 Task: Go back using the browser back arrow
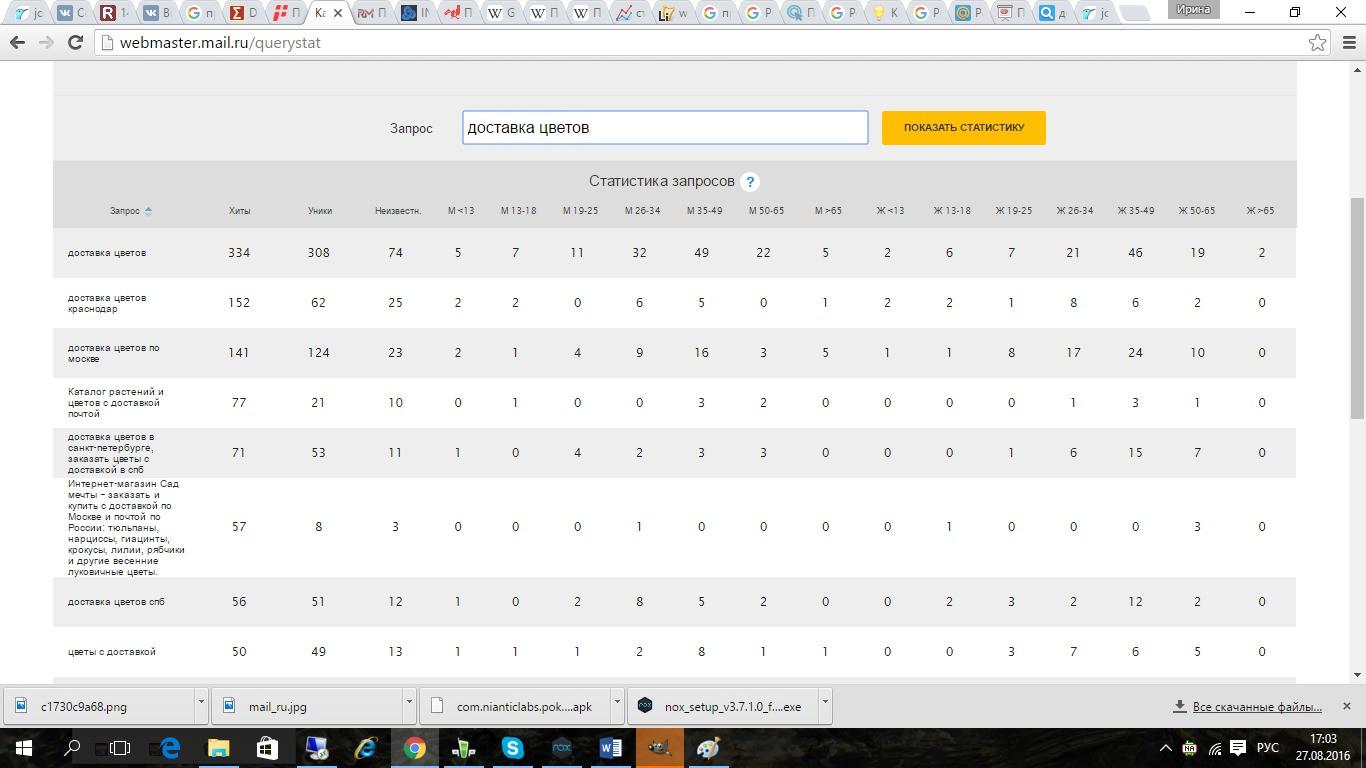point(17,43)
